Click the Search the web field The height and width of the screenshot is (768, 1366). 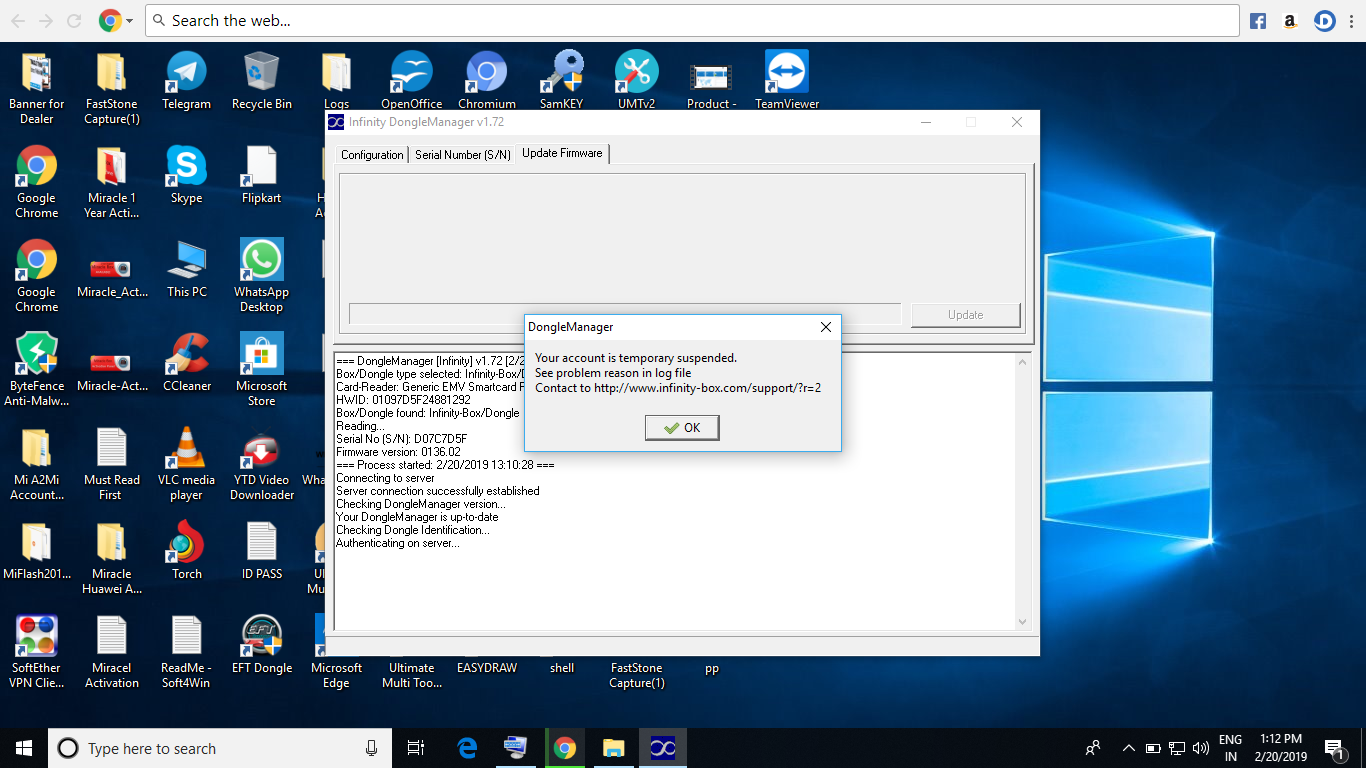692,20
